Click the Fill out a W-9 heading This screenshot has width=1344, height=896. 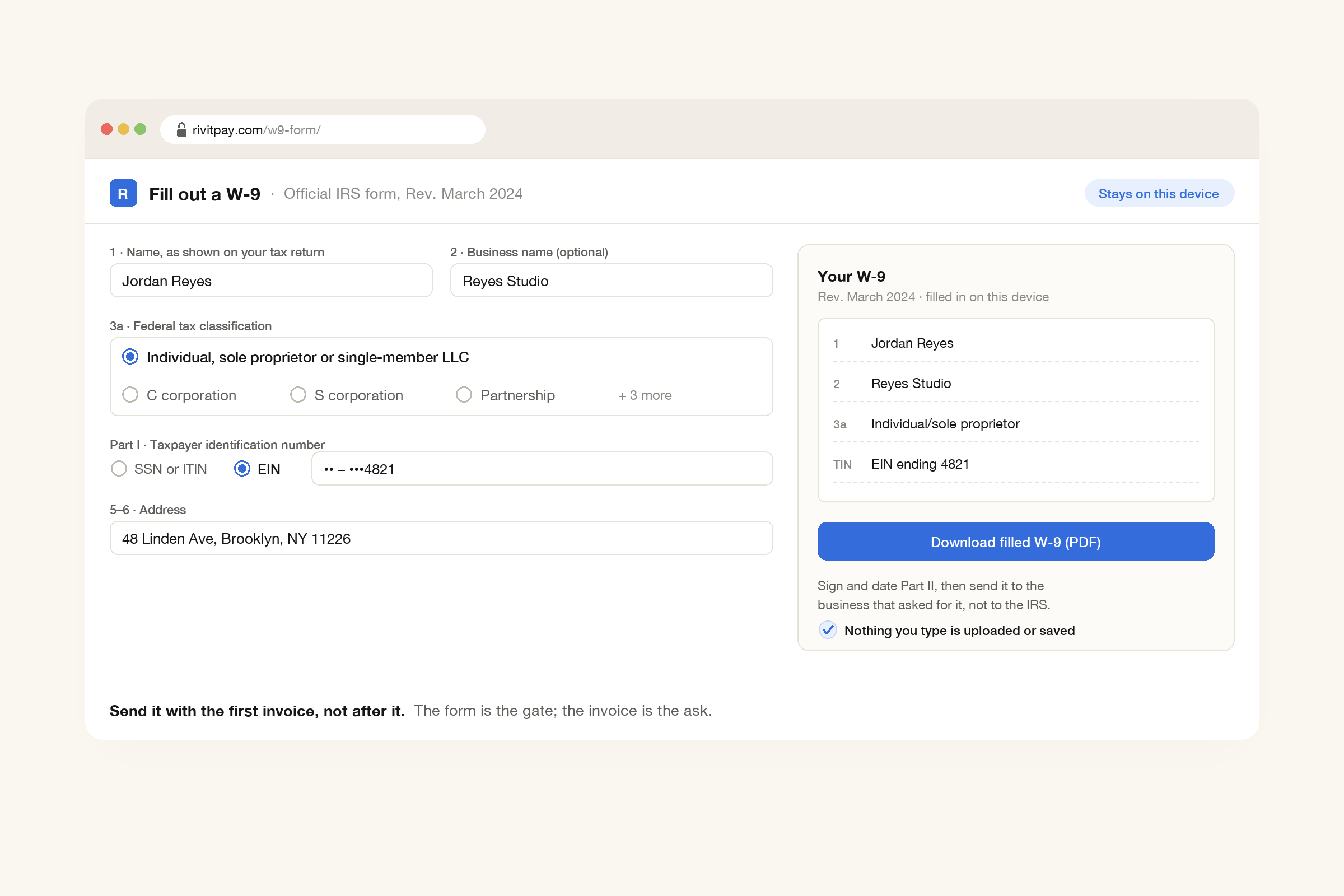pos(204,194)
